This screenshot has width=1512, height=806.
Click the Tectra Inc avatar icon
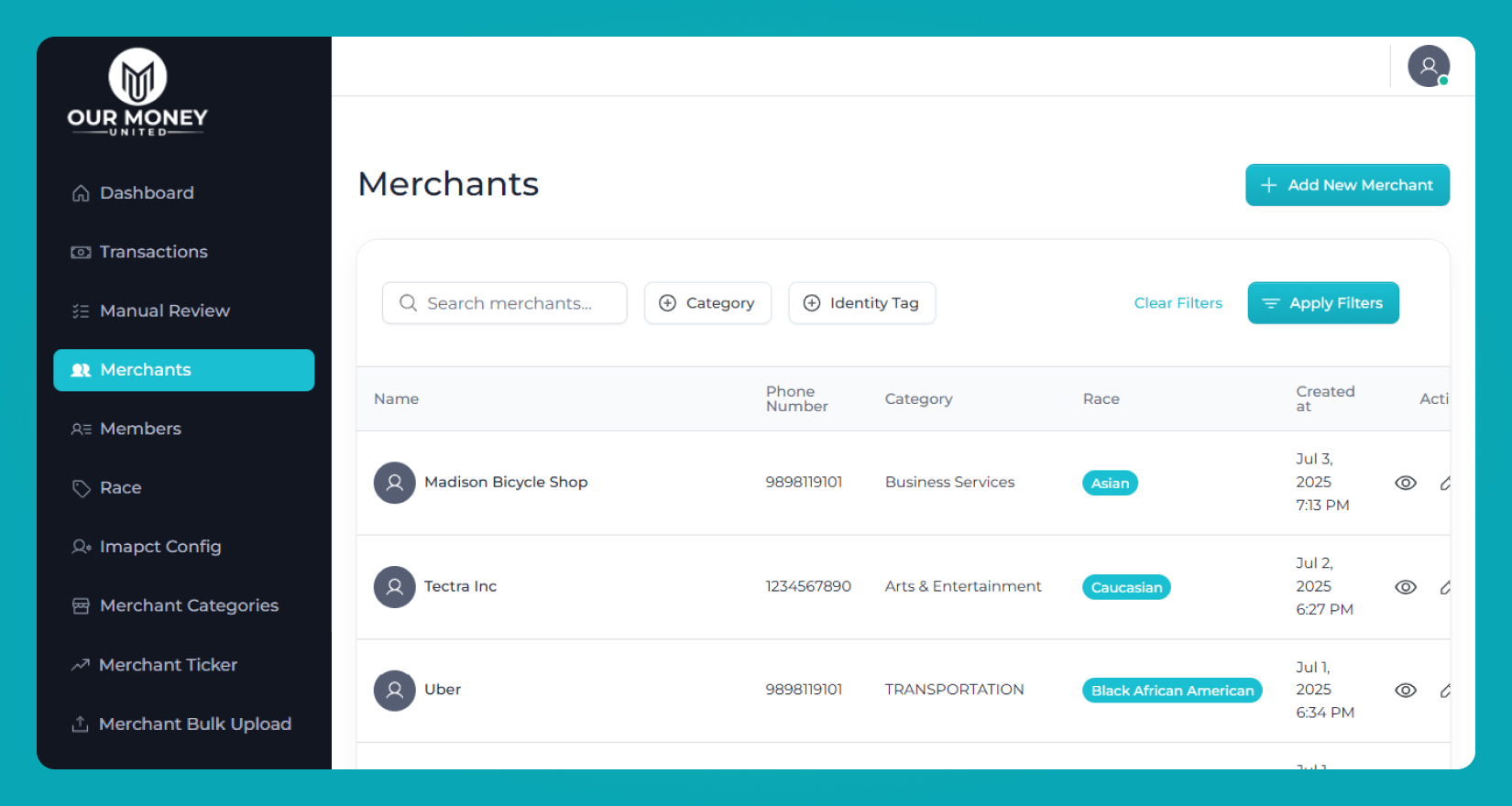pos(395,587)
